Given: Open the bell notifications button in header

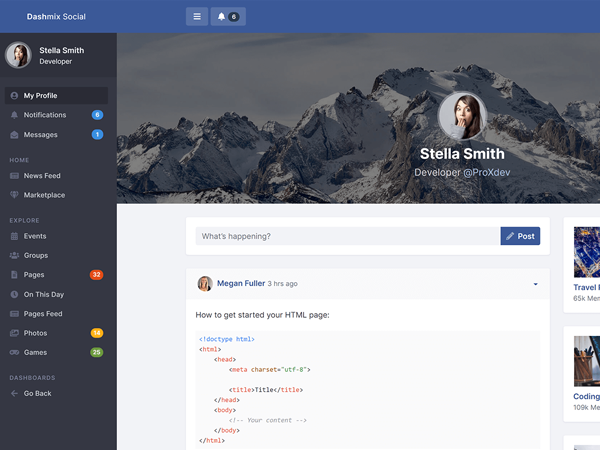Looking at the screenshot, I should tap(228, 16).
